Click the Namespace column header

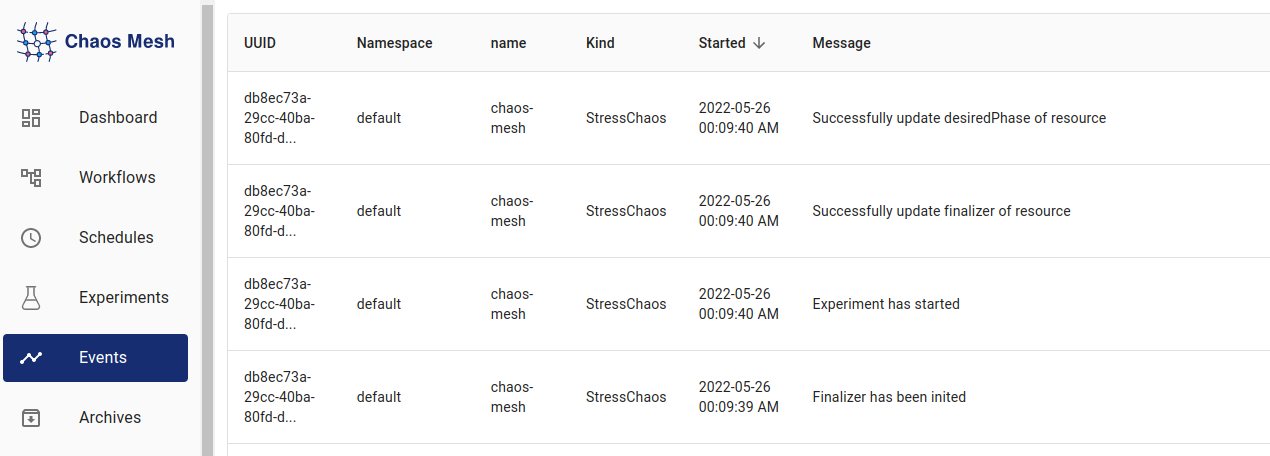(x=394, y=43)
